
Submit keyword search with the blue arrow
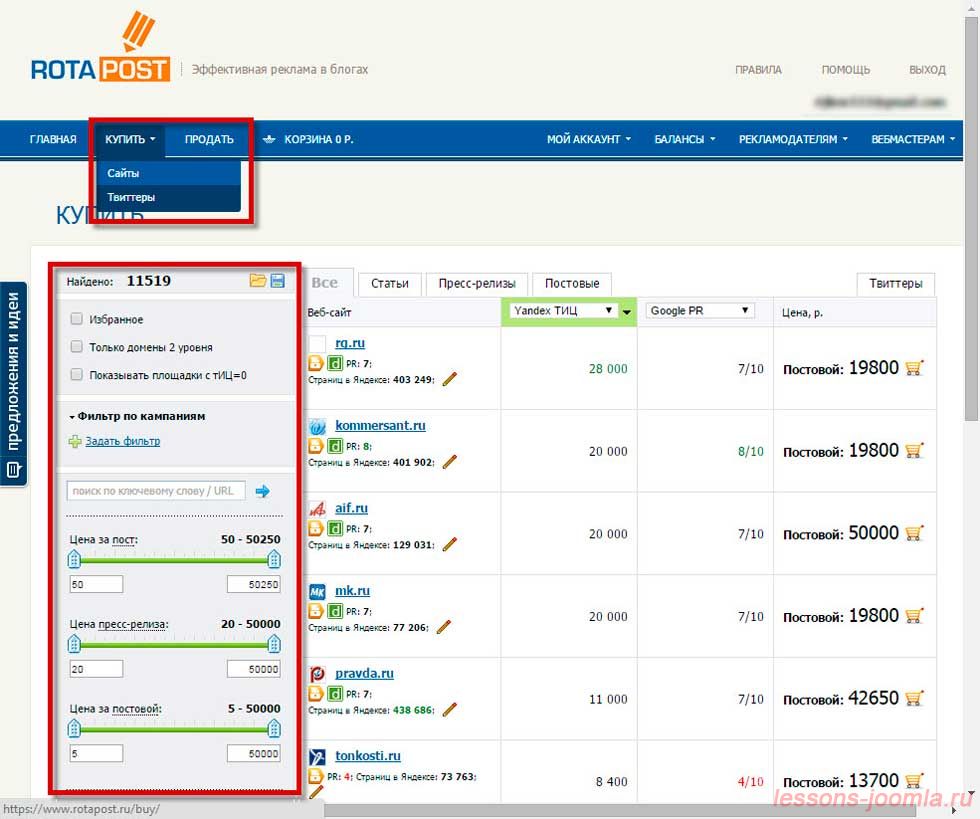click(262, 491)
